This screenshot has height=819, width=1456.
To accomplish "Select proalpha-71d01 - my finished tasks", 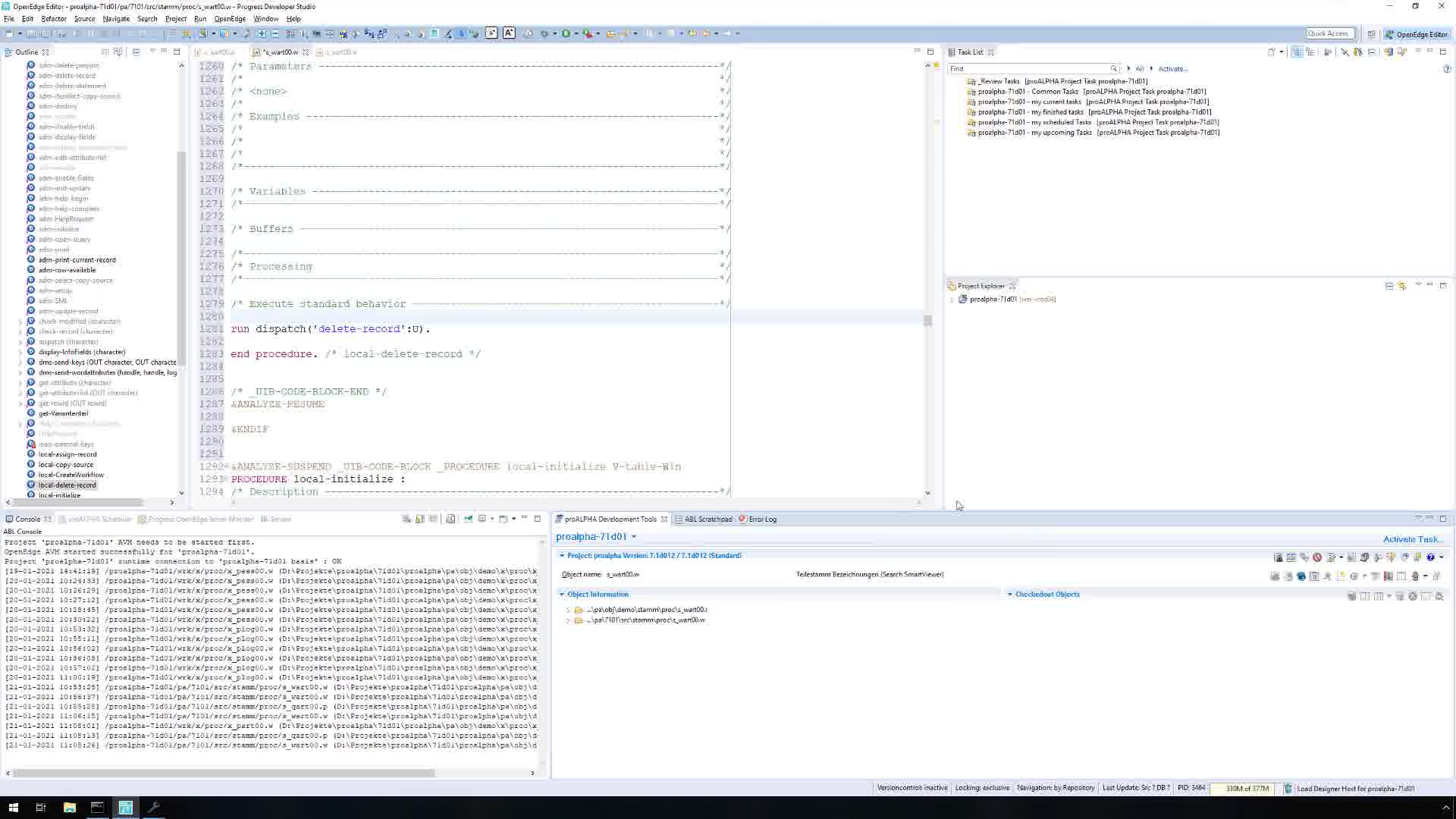I will pos(1094,112).
